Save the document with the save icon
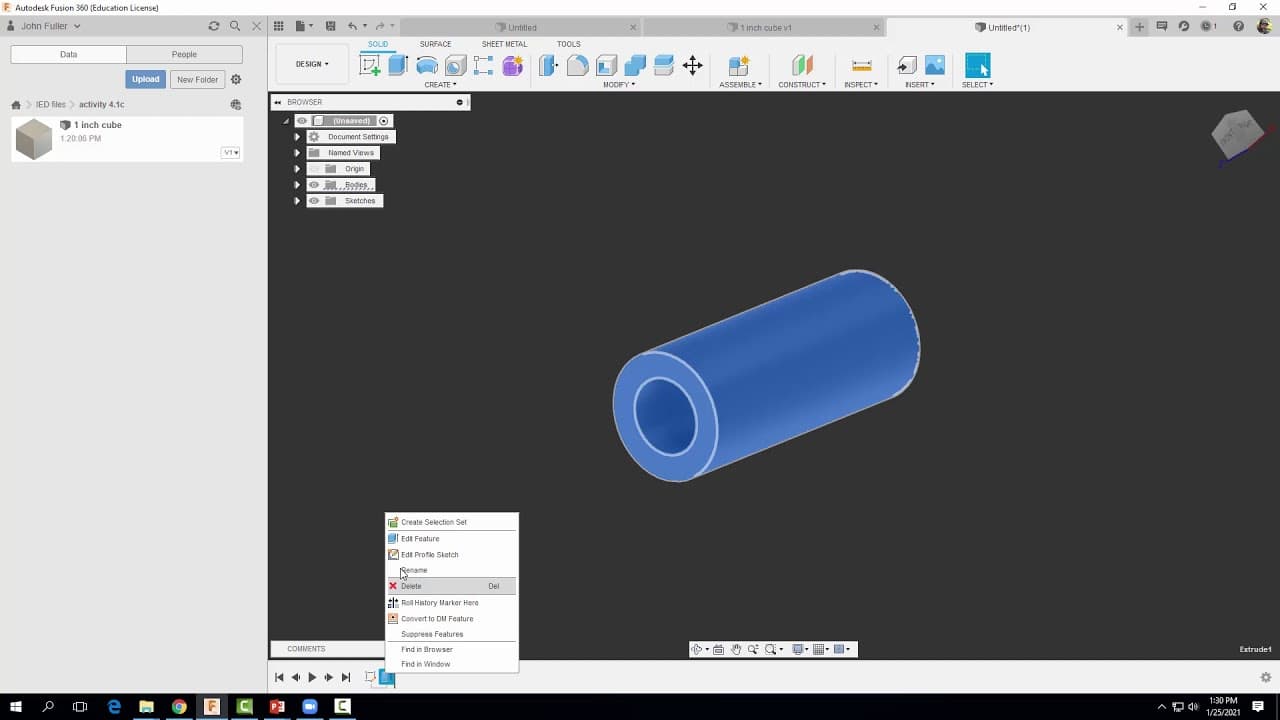Image resolution: width=1280 pixels, height=720 pixels. (x=330, y=27)
